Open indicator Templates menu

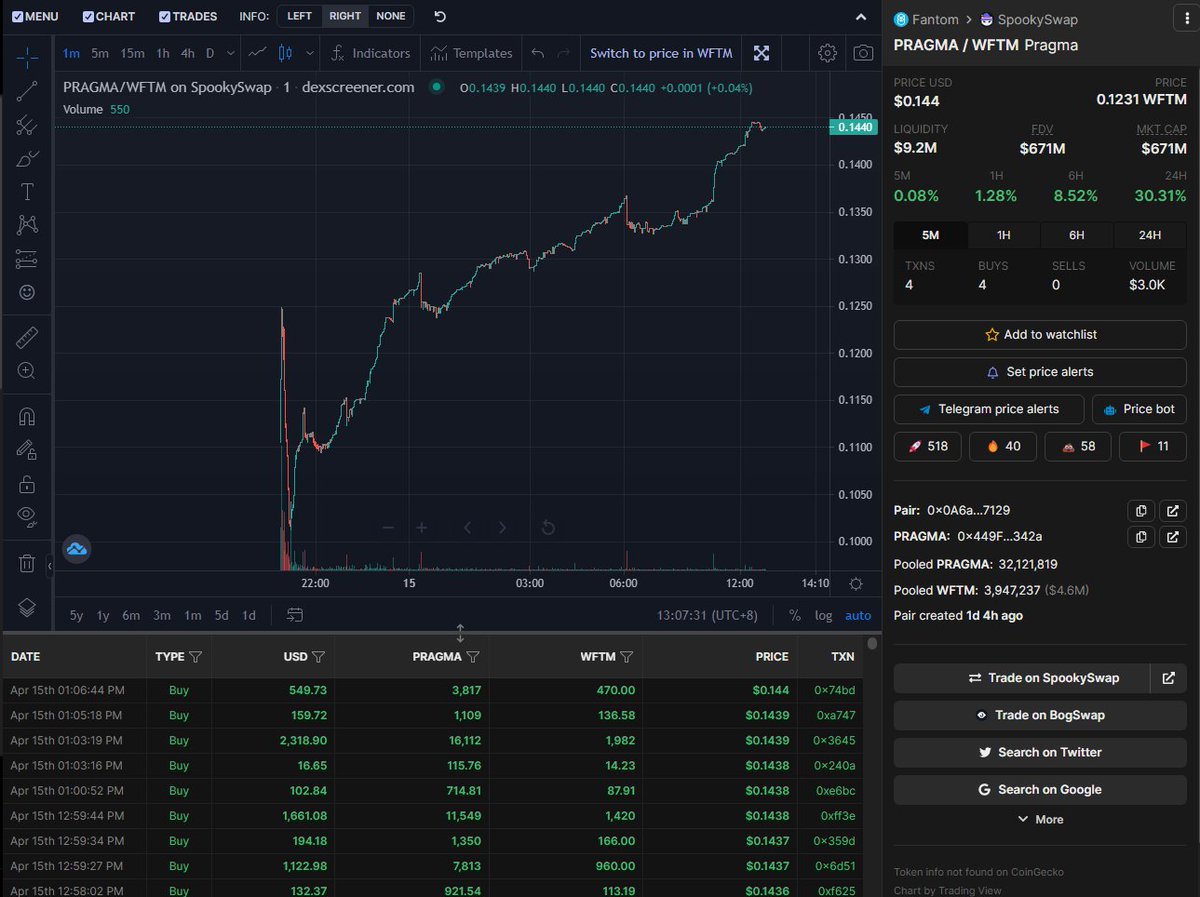tap(471, 53)
